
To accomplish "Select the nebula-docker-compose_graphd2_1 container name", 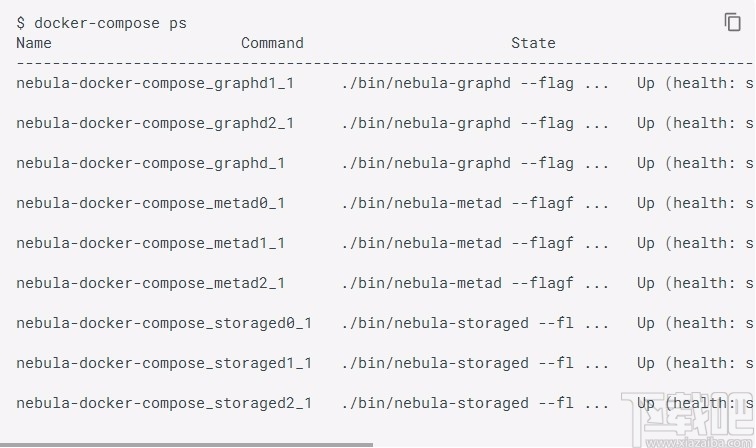I will pyautogui.click(x=155, y=123).
